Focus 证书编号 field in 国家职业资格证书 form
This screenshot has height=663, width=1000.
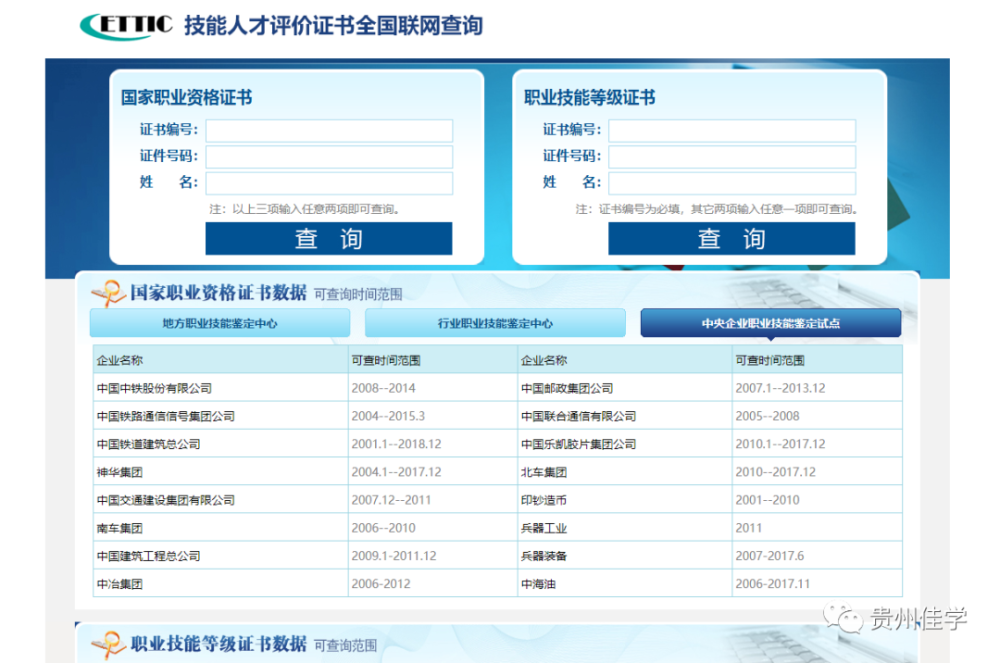329,131
